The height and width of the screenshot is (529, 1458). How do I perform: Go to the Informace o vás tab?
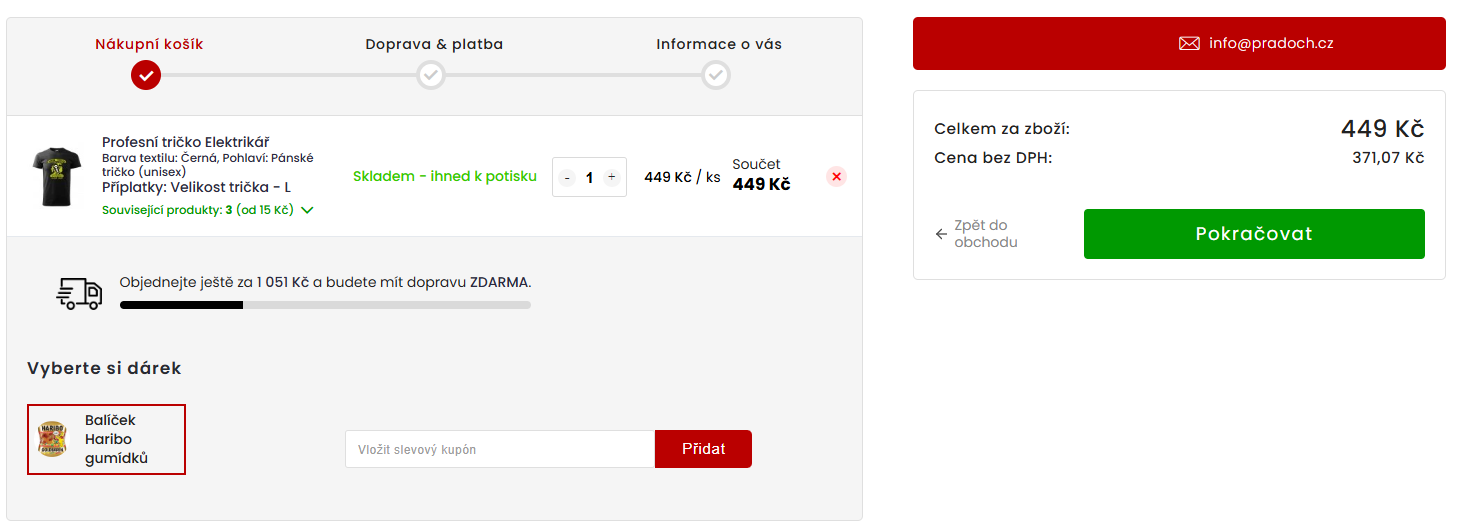719,44
